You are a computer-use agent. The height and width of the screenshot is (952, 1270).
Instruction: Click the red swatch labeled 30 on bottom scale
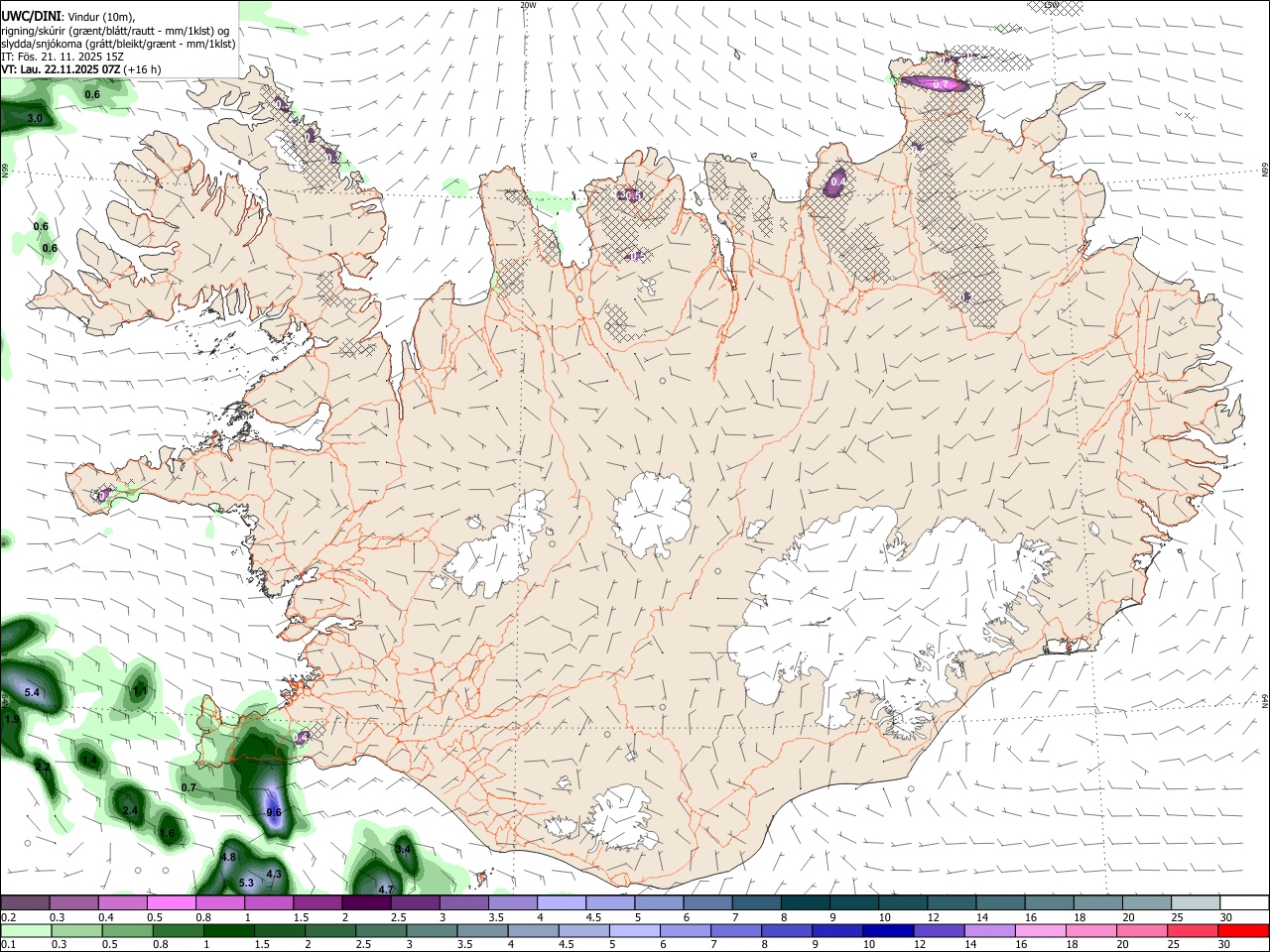pos(1242,931)
